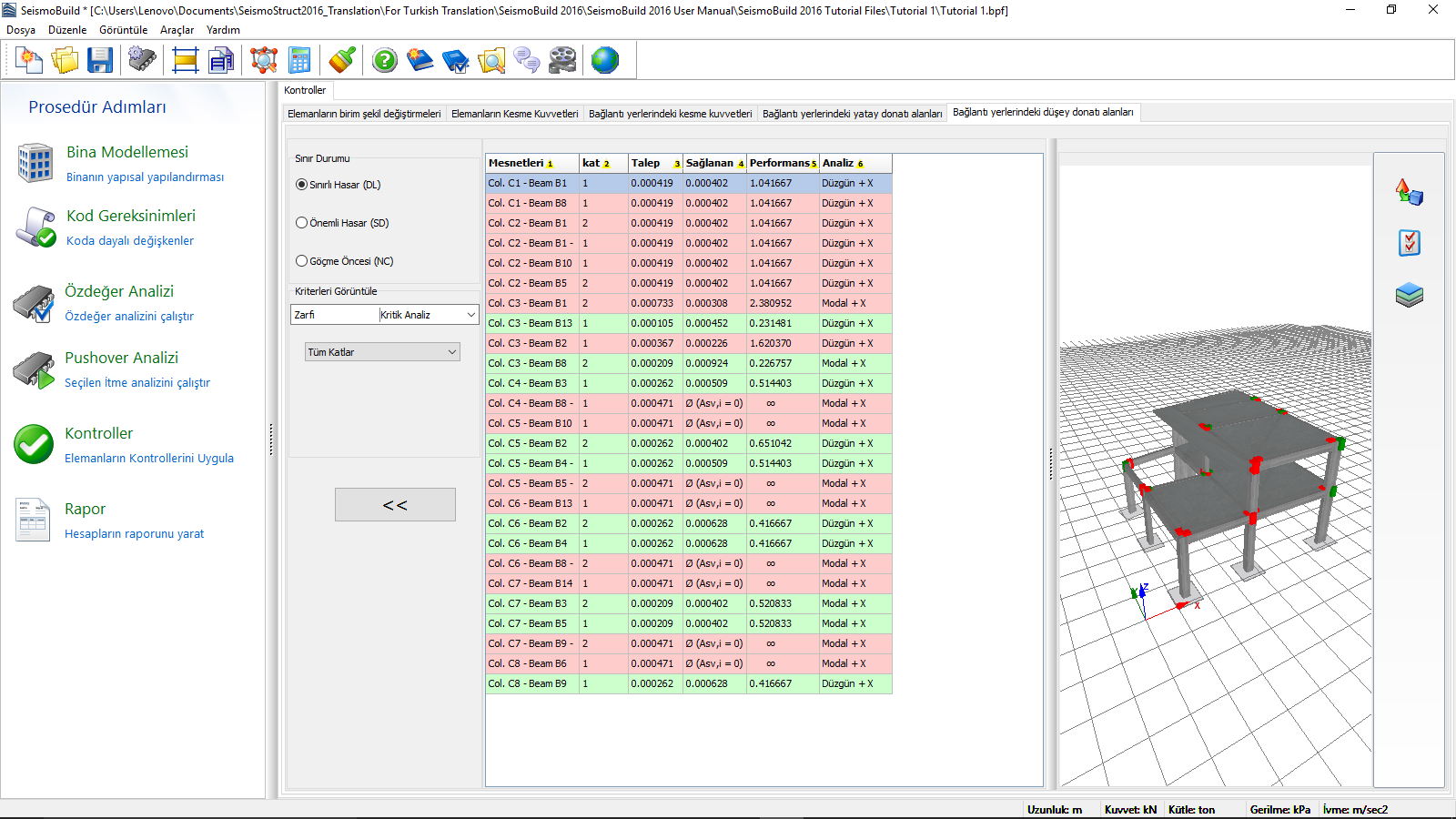The height and width of the screenshot is (819, 1456).
Task: Click the film reel movie icon
Action: click(563, 61)
